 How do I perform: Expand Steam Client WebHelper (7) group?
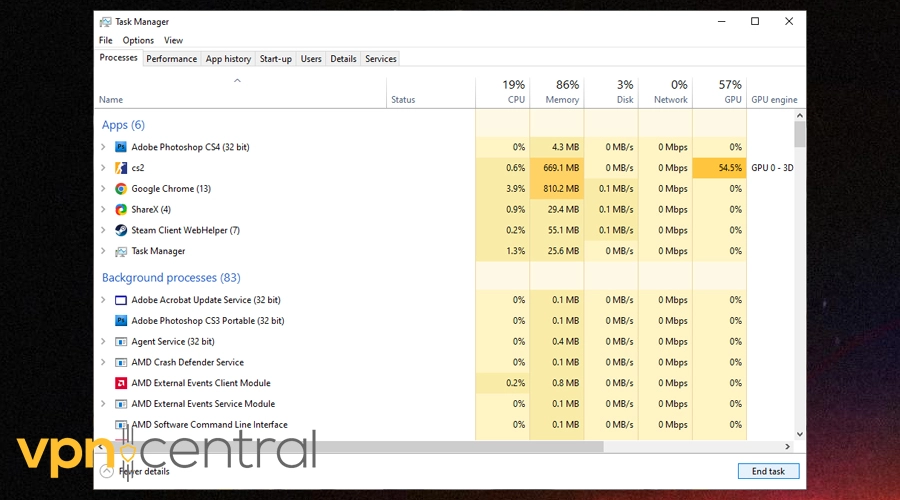(103, 230)
